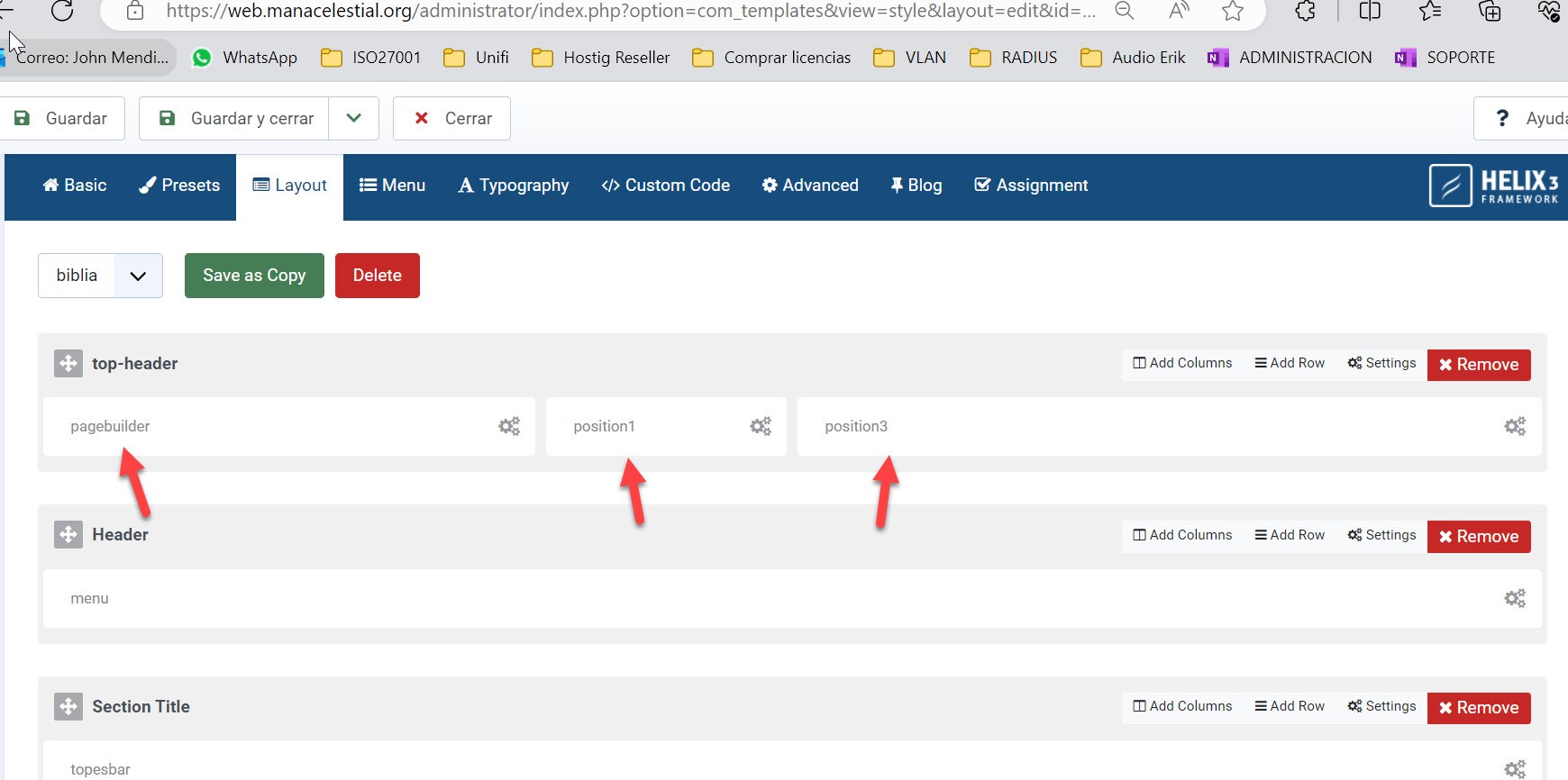
Task: Open RADIUS bookmark folder
Action: (1014, 58)
